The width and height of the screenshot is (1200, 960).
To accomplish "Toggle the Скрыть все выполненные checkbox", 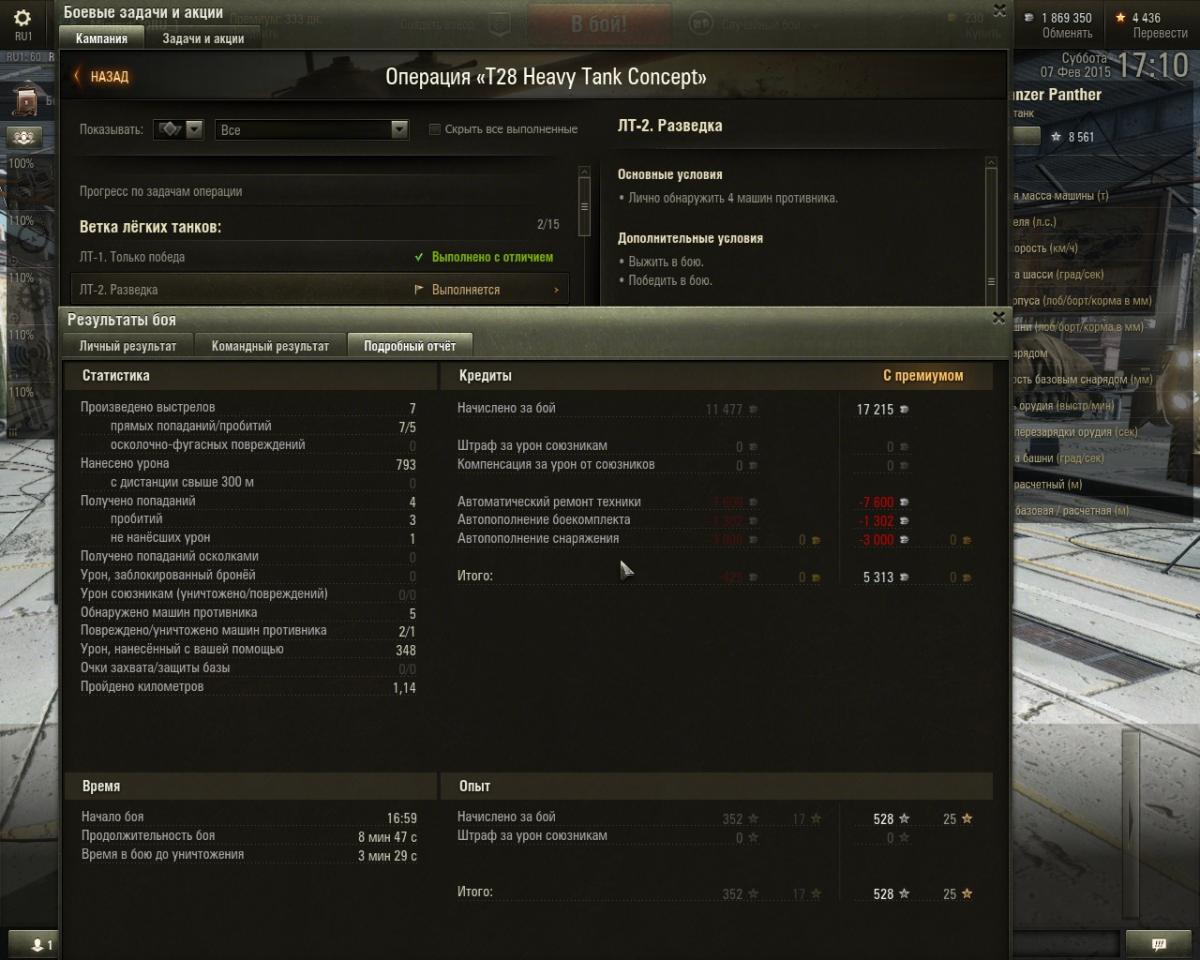I will tap(434, 129).
